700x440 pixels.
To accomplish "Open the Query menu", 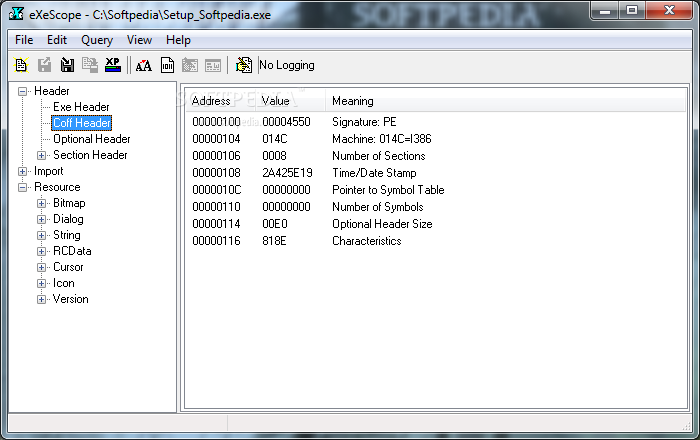I will [97, 40].
